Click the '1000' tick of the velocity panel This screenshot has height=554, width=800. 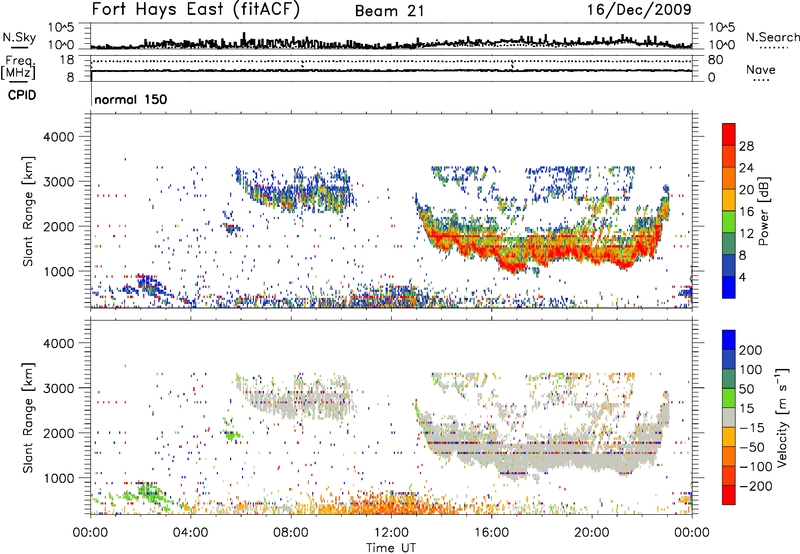pyautogui.click(x=58, y=478)
